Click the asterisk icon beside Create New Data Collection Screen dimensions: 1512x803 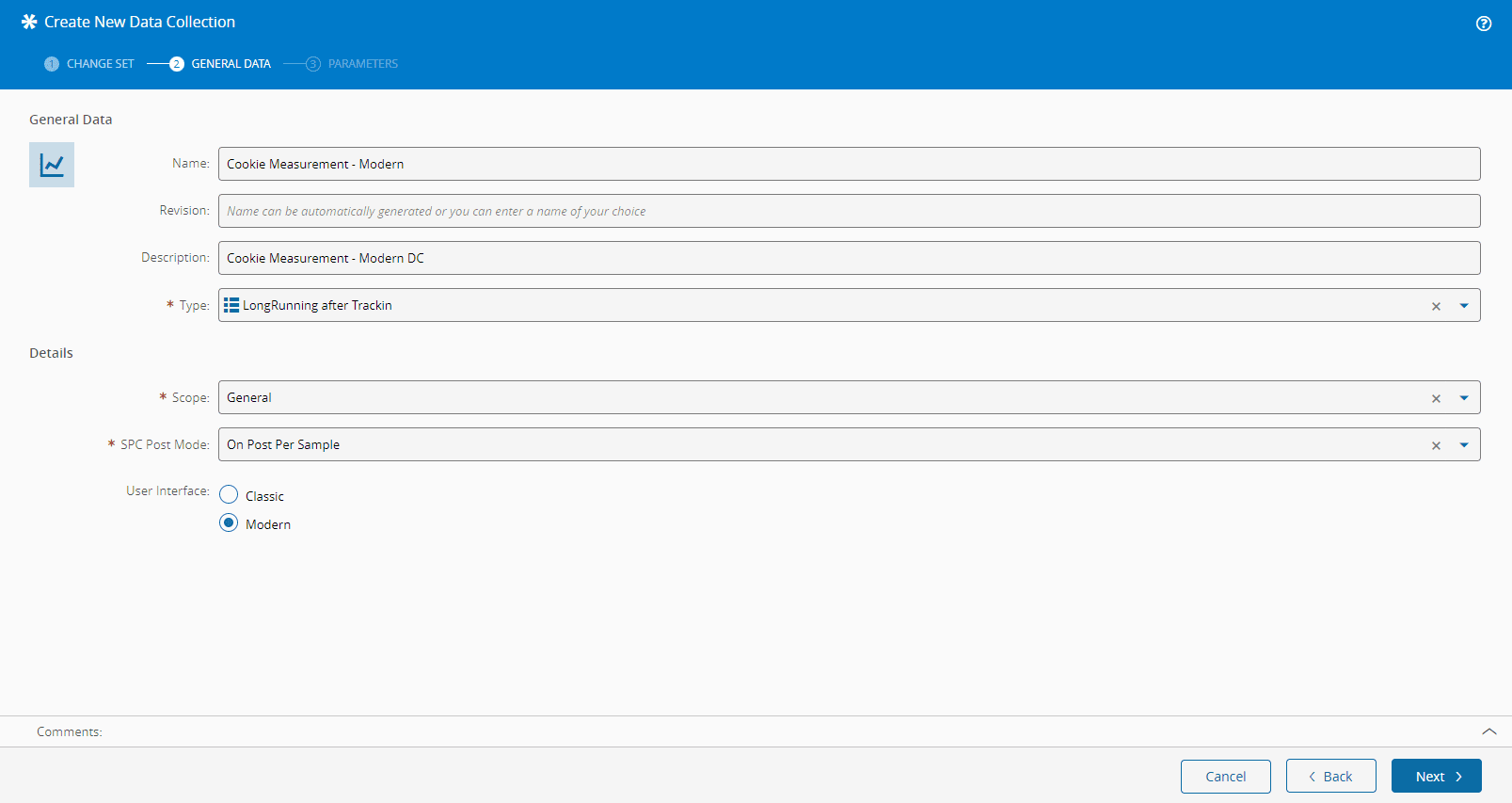(29, 22)
